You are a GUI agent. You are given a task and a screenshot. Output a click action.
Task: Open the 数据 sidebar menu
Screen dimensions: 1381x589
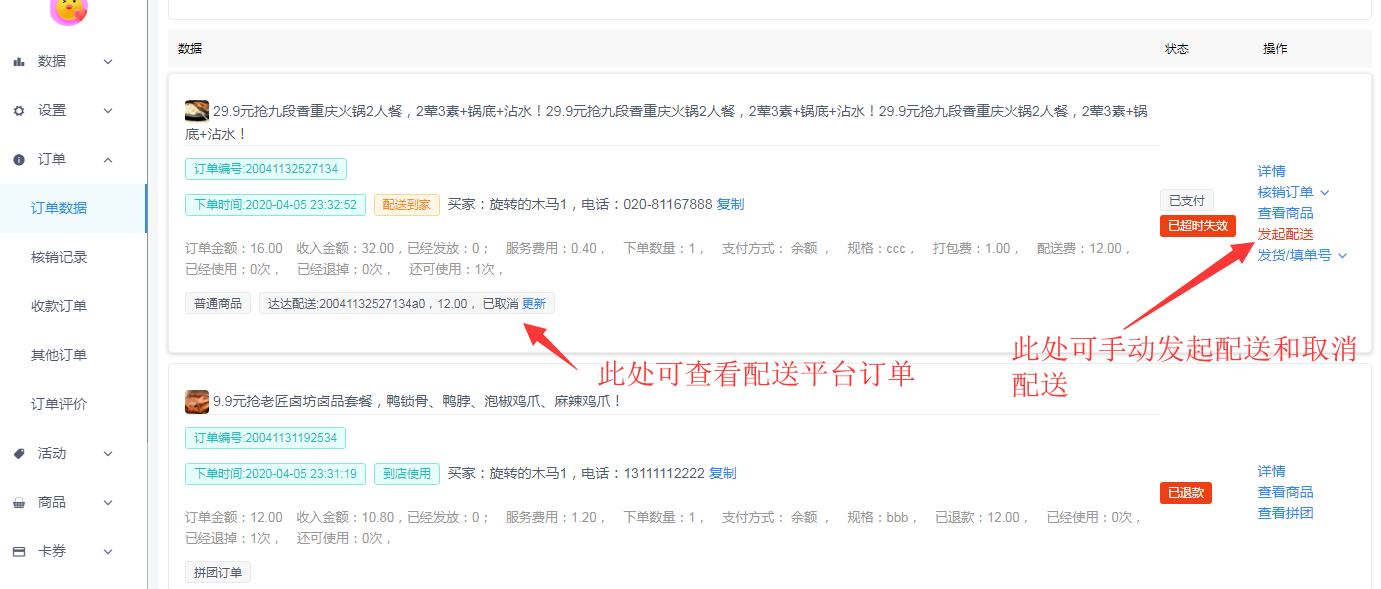(x=73, y=62)
